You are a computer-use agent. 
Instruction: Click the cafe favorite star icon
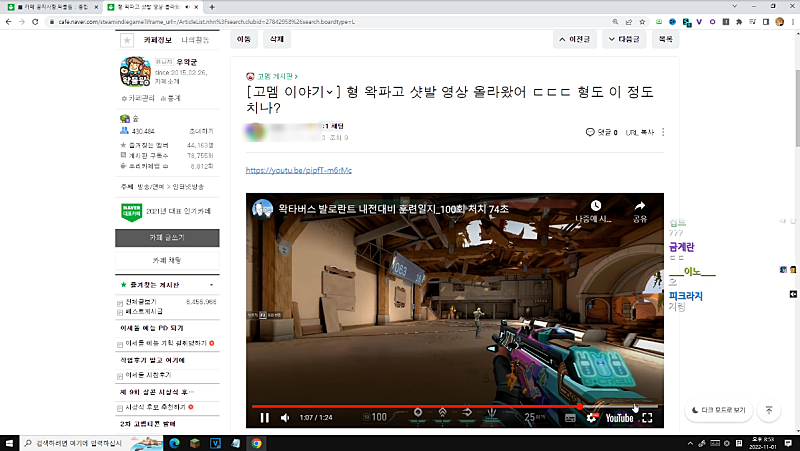tap(127, 40)
